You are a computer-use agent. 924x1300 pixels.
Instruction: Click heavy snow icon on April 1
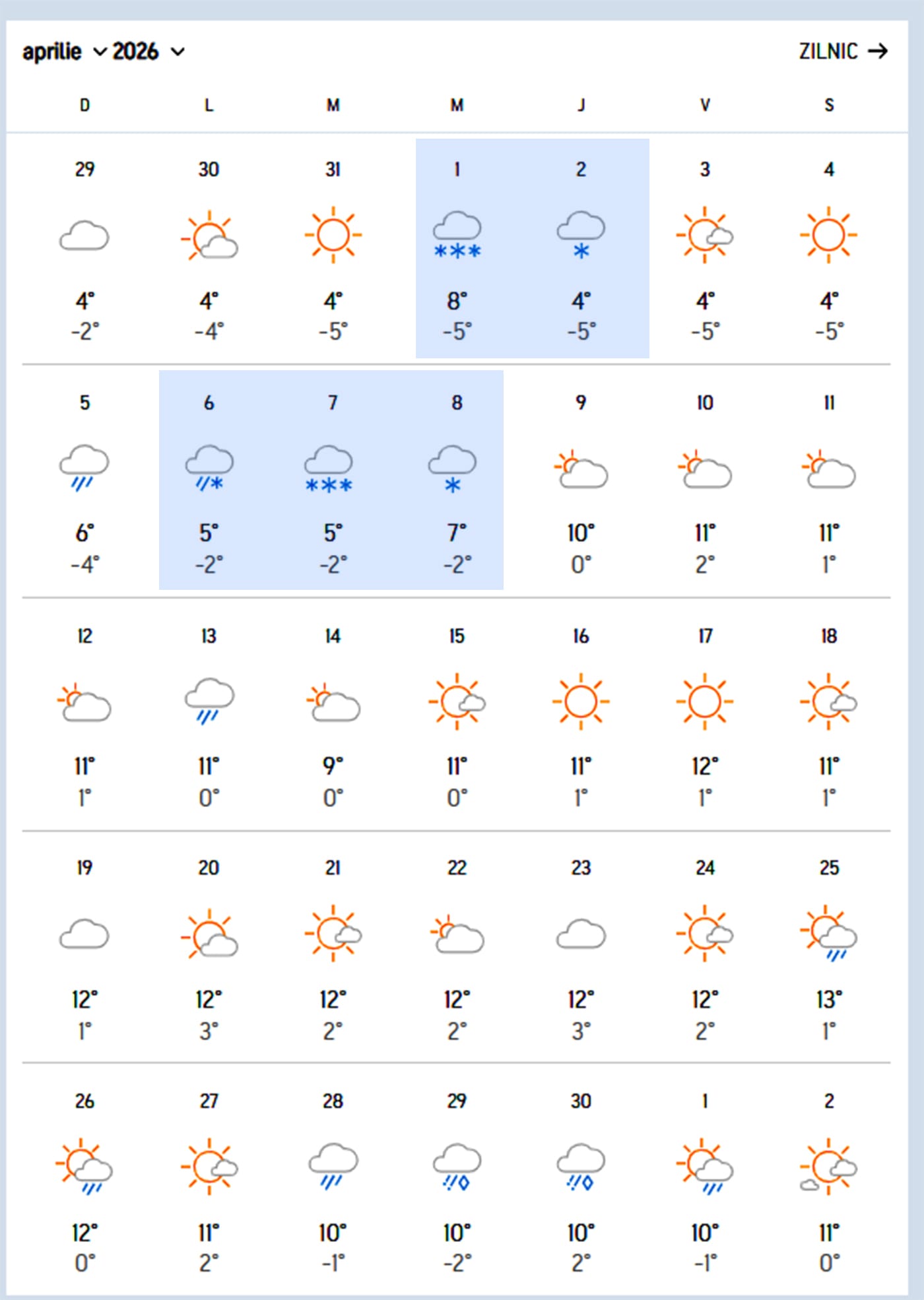click(457, 235)
